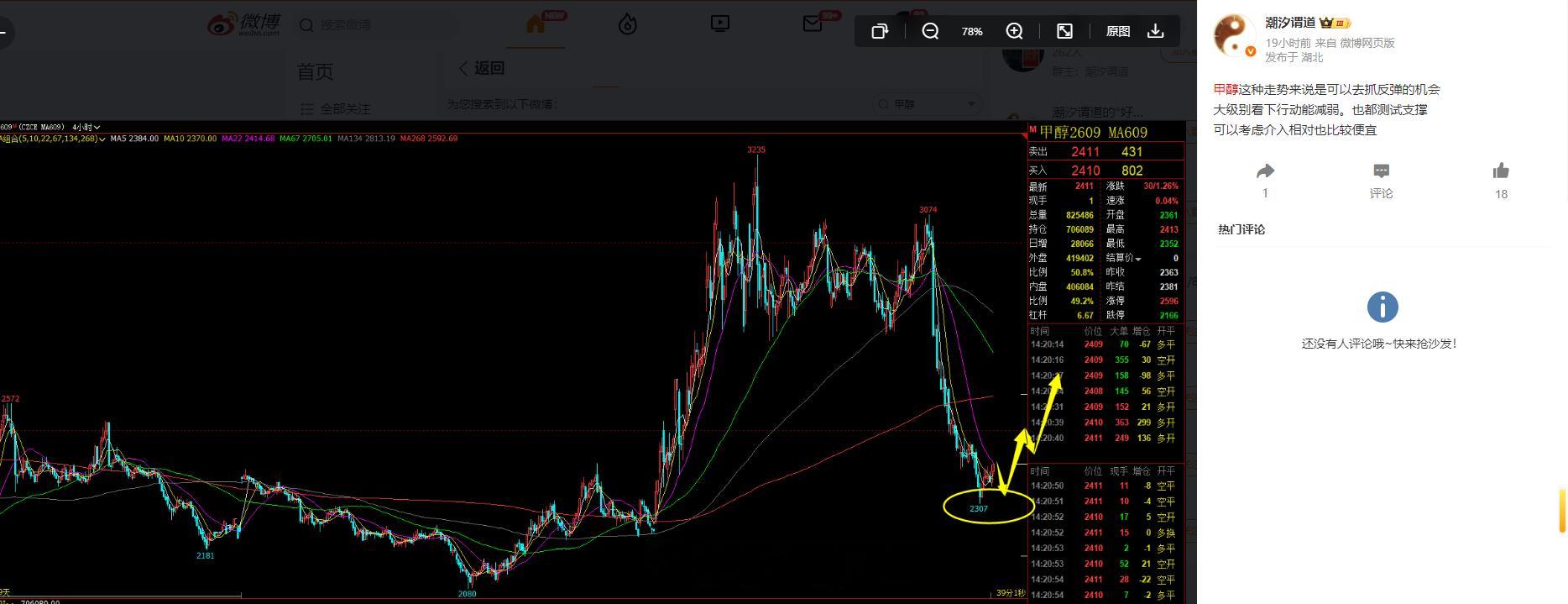
Task: Click the 发布于 湖北 location text
Action: point(1294,57)
